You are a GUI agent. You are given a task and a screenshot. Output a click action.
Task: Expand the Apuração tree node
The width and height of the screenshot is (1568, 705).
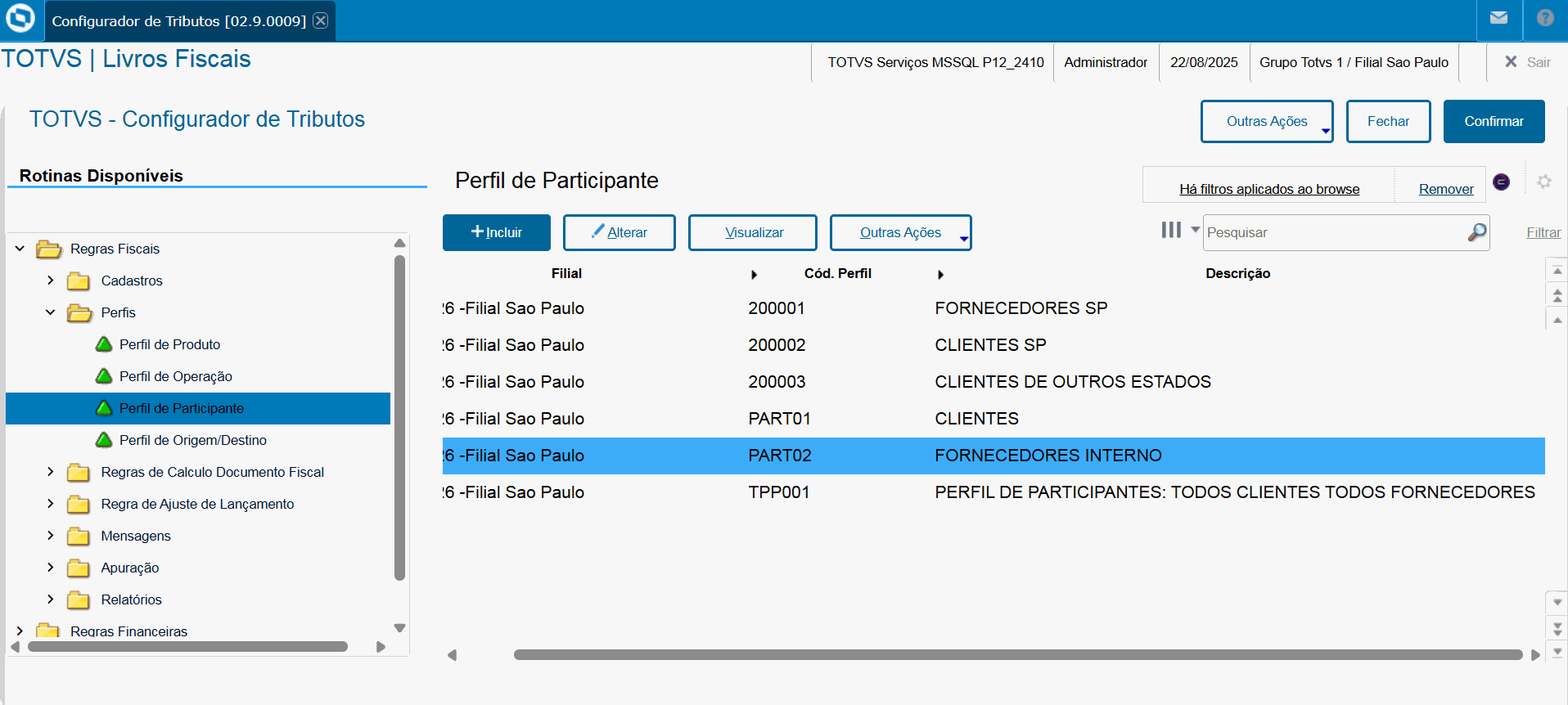coord(50,567)
